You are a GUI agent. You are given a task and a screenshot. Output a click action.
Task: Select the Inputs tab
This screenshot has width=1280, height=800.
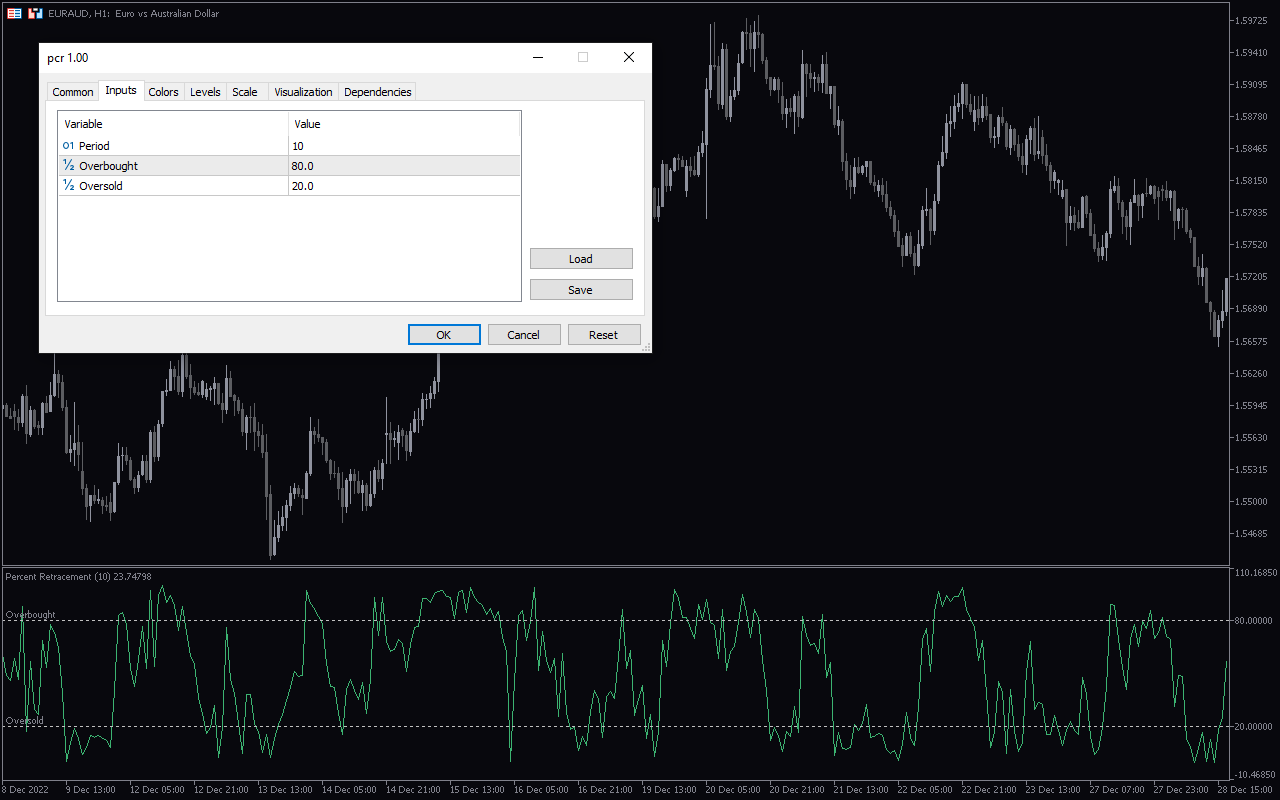tap(121, 91)
